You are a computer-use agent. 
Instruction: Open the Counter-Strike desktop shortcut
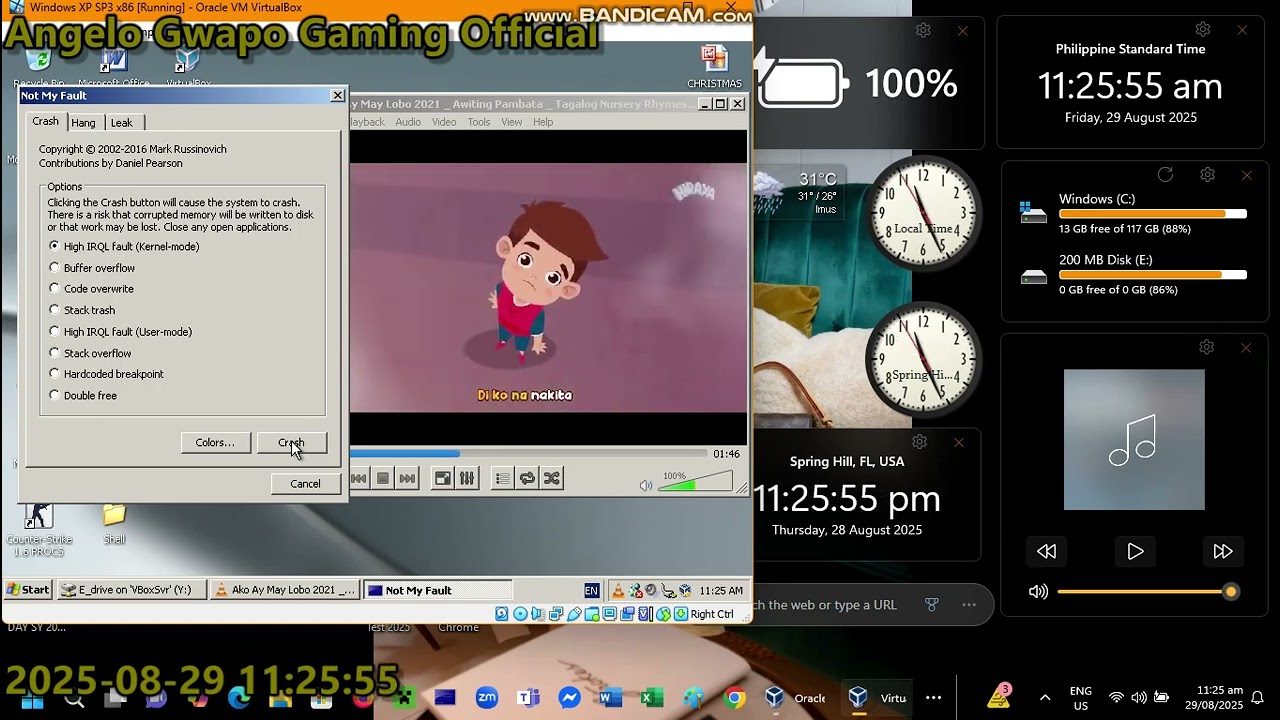39,530
